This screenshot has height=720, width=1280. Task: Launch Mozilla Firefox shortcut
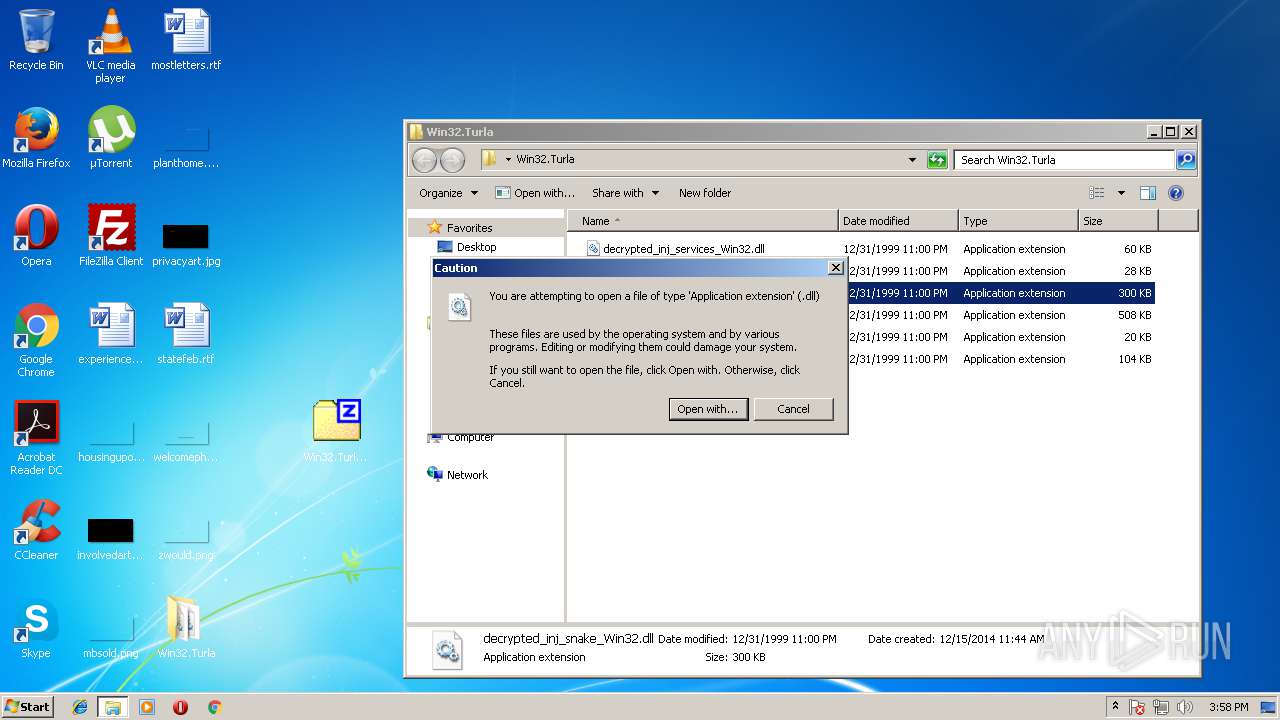pyautogui.click(x=36, y=138)
